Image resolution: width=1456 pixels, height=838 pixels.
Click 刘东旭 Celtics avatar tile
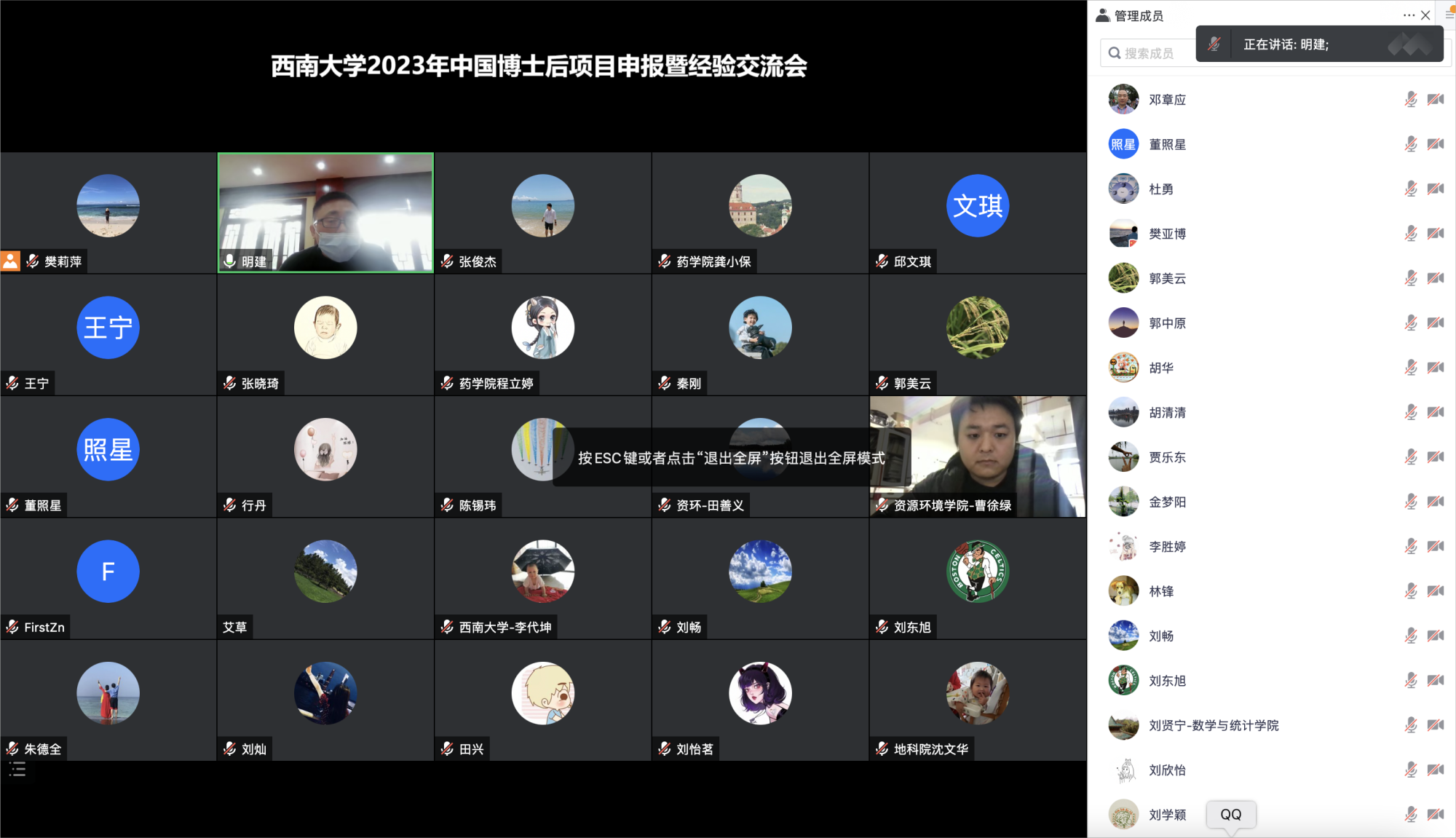pyautogui.click(x=977, y=572)
